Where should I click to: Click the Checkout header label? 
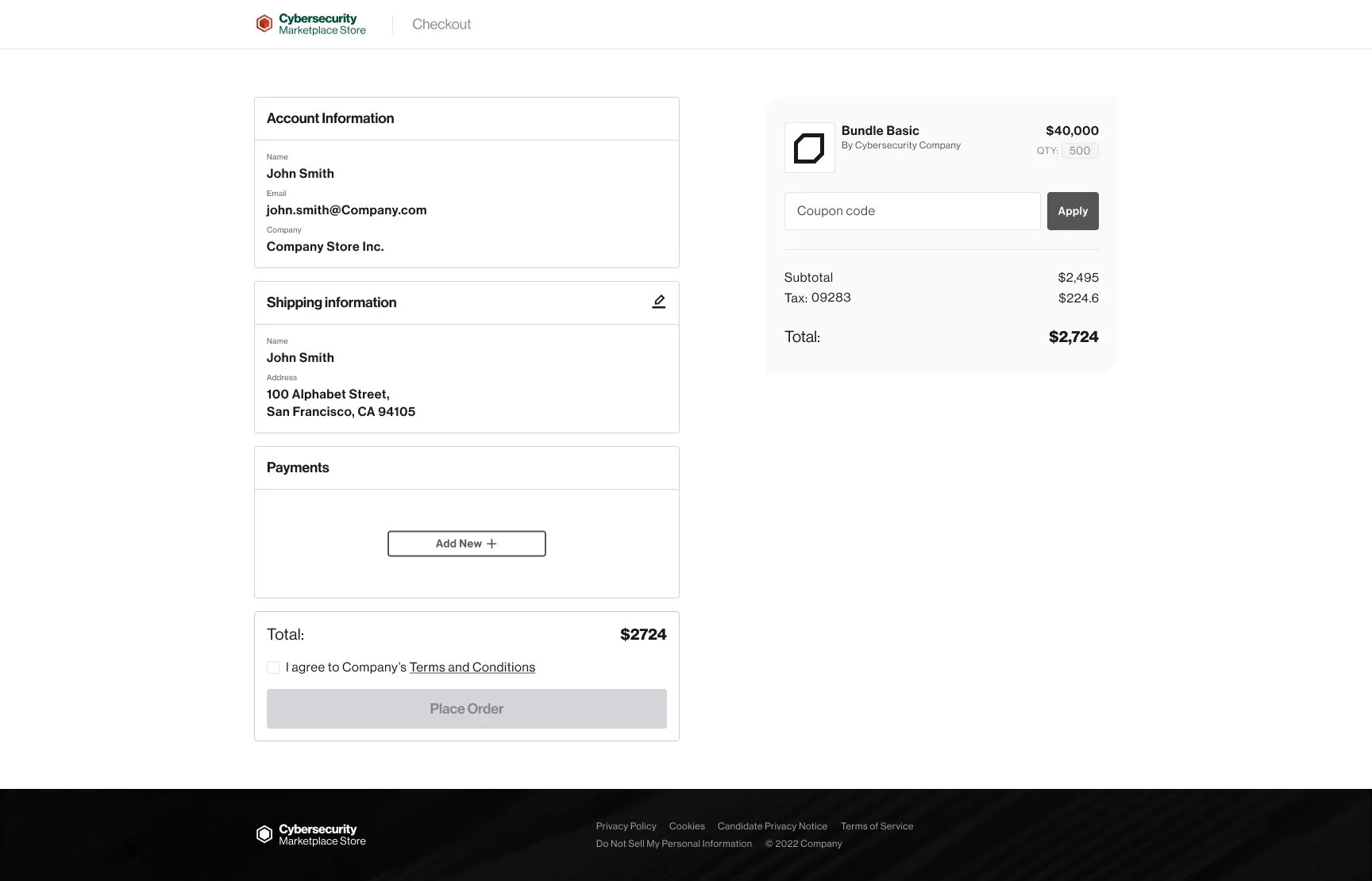(441, 24)
